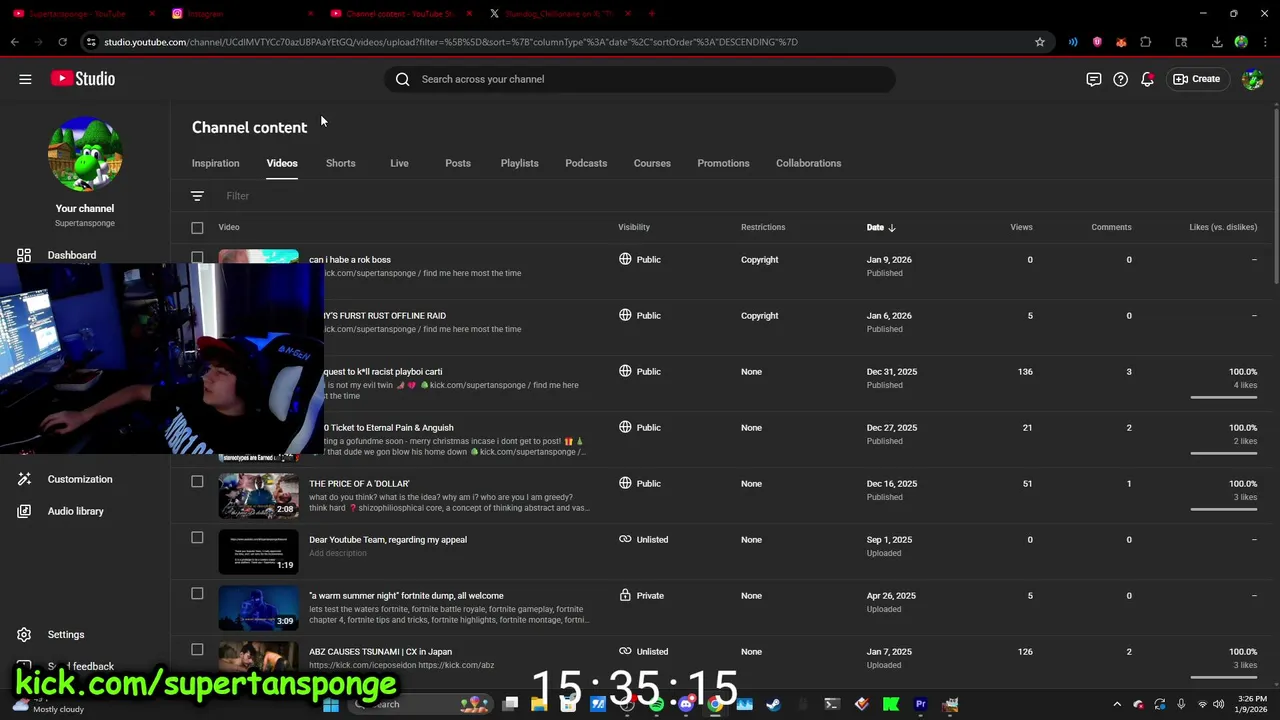Click the Customization wand icon

[x=24, y=479]
